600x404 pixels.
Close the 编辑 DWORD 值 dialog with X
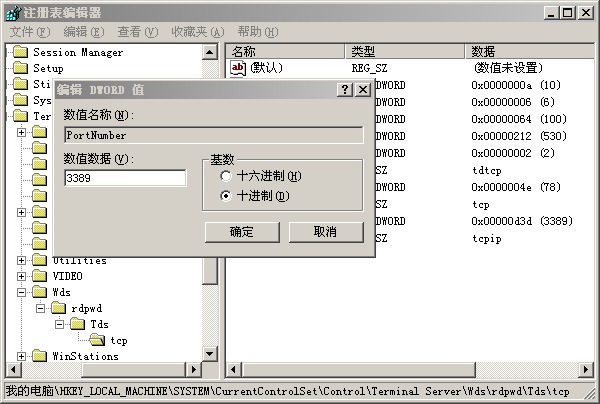(x=363, y=90)
